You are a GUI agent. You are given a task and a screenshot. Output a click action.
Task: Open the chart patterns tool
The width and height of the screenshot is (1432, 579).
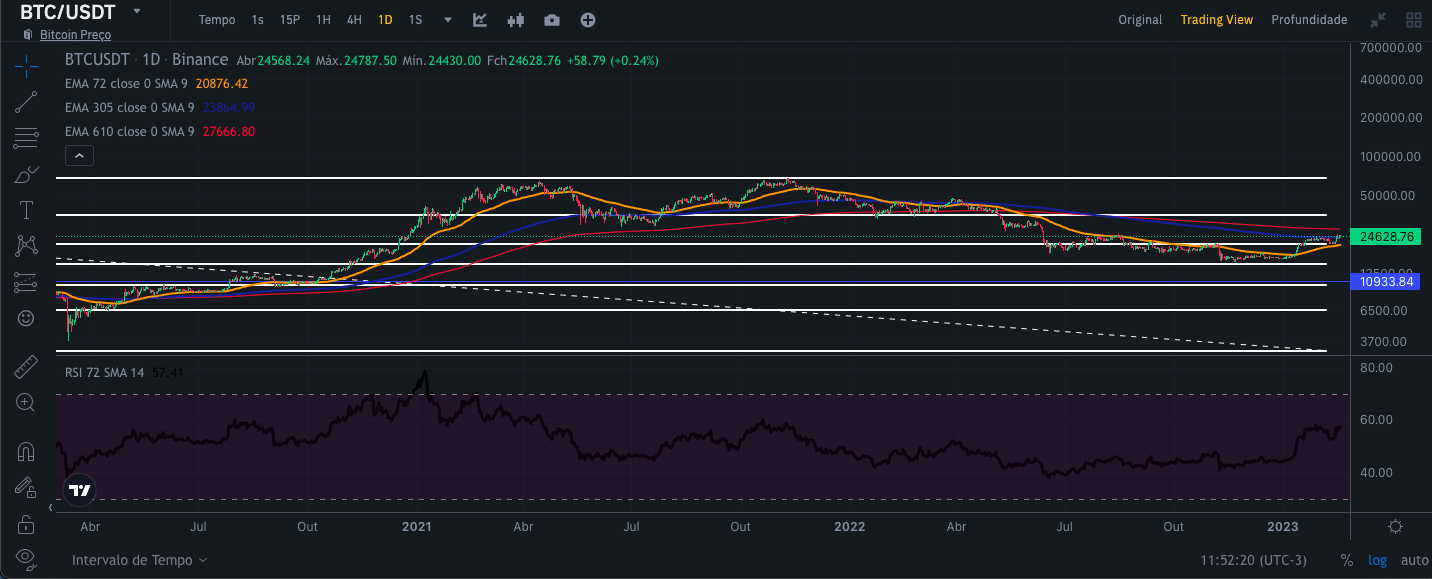point(26,246)
